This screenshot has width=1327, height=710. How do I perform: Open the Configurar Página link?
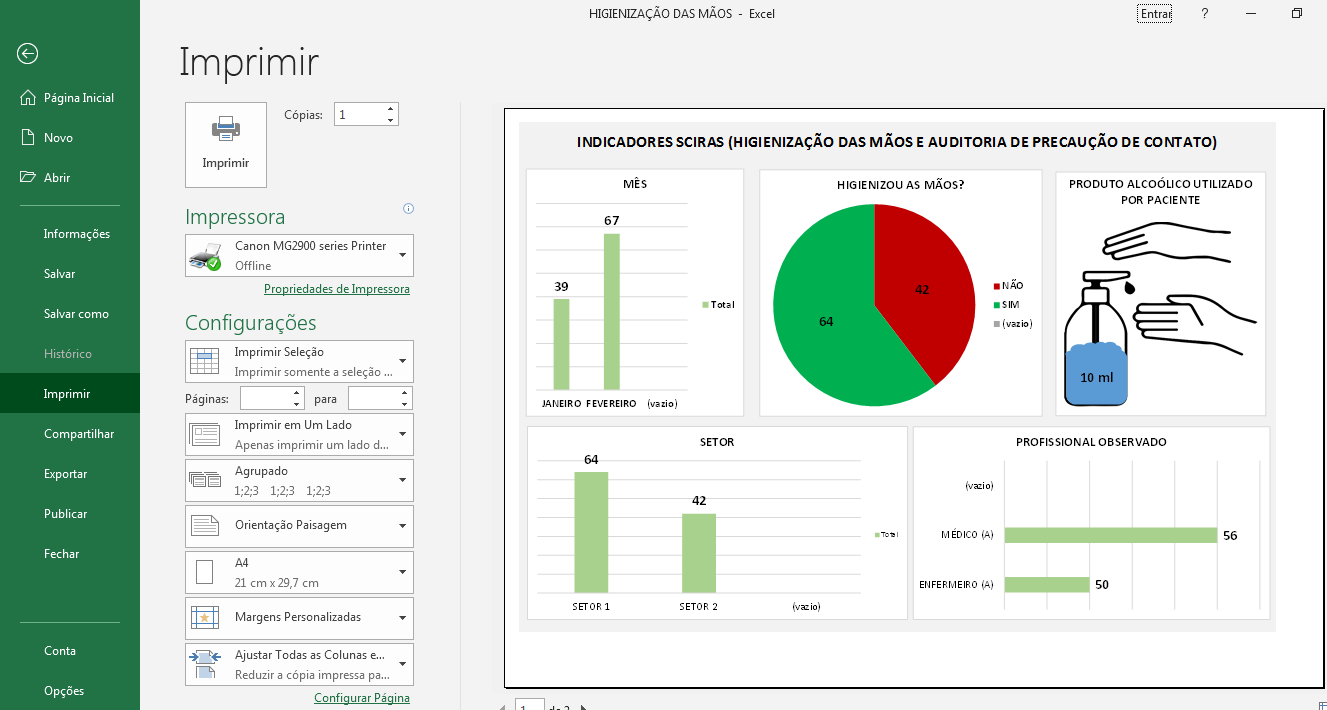tap(362, 697)
